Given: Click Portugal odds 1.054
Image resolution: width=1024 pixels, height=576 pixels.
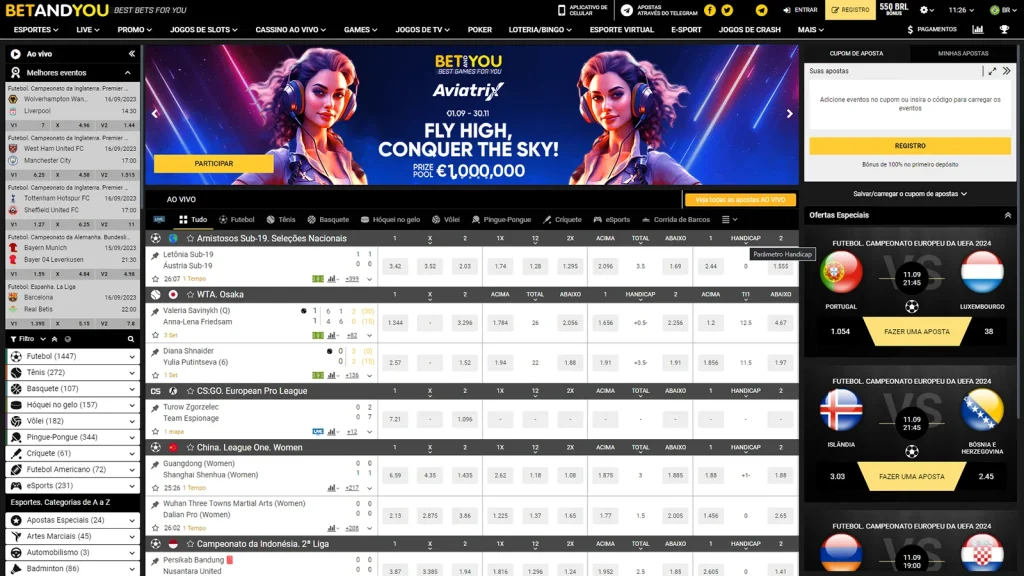Looking at the screenshot, I should (x=840, y=332).
